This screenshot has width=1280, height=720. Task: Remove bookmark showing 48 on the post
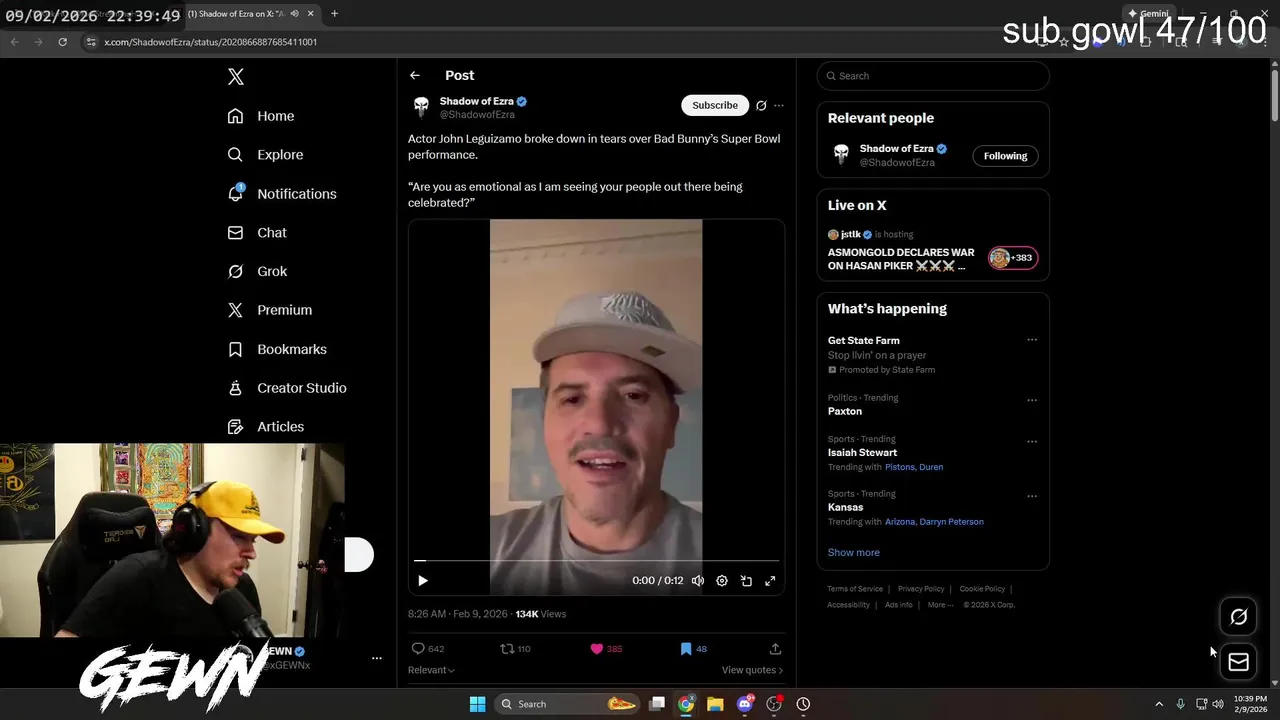[693, 649]
